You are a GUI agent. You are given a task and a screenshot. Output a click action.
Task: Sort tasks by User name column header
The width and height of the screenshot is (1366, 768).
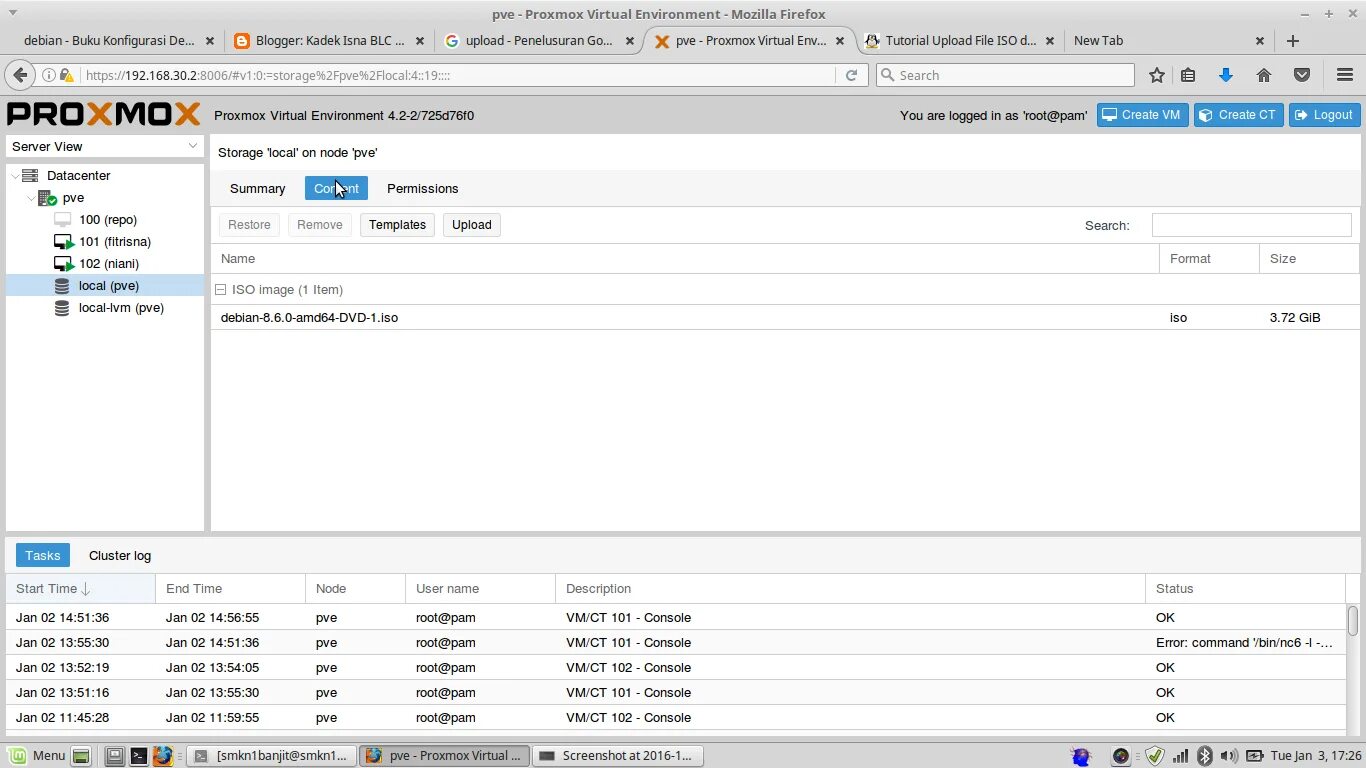pos(480,589)
